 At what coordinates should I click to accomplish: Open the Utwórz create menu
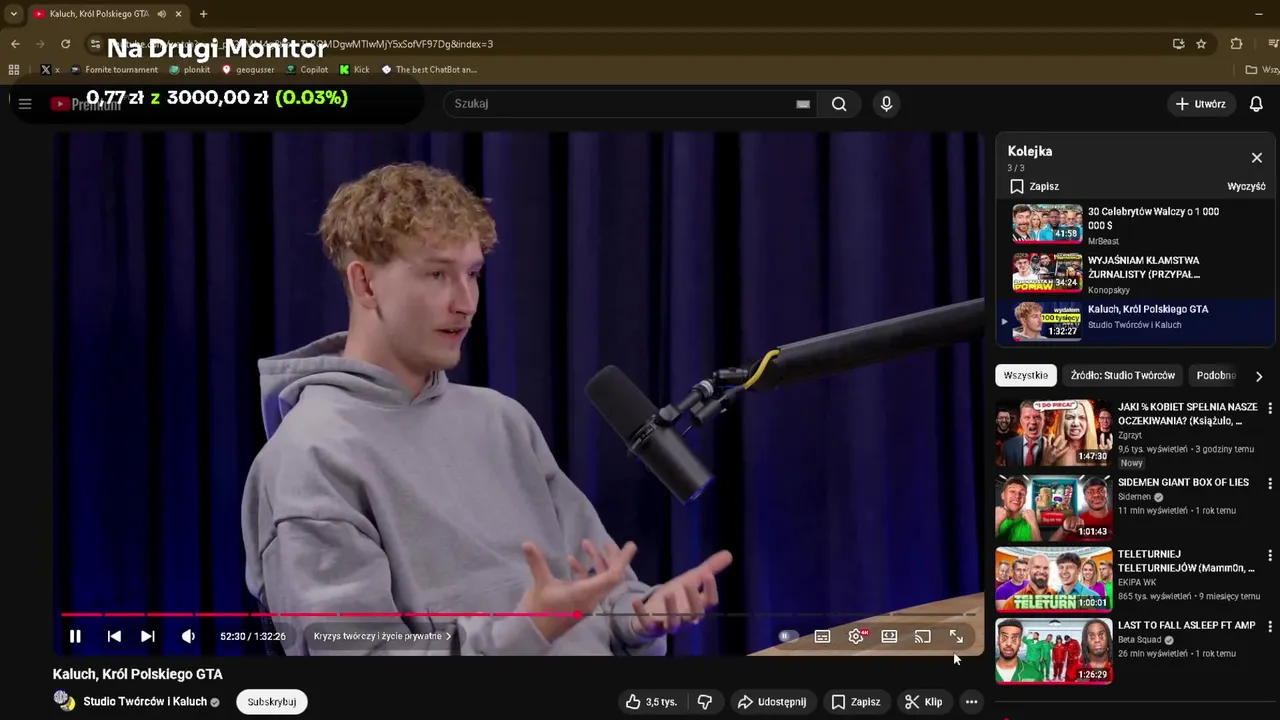[1201, 104]
